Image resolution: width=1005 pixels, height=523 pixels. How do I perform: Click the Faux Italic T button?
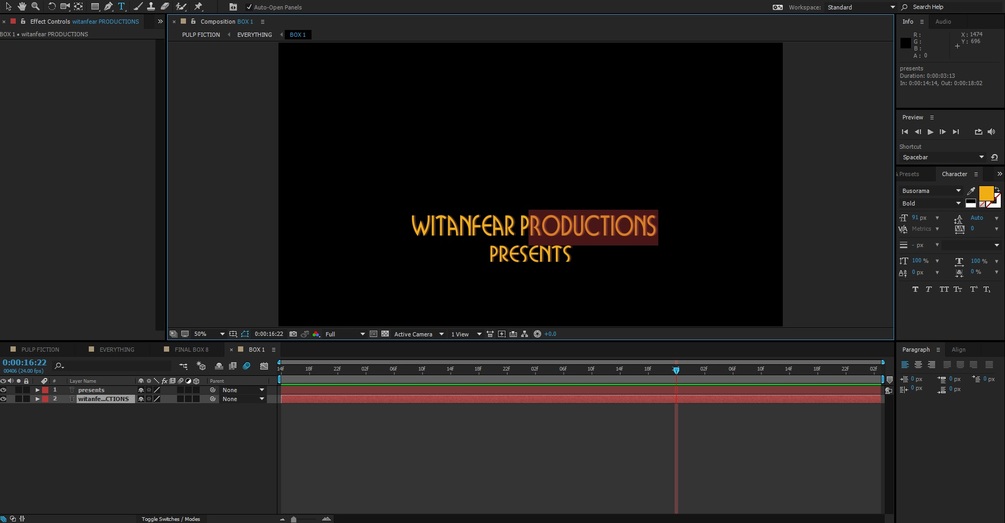coord(929,289)
